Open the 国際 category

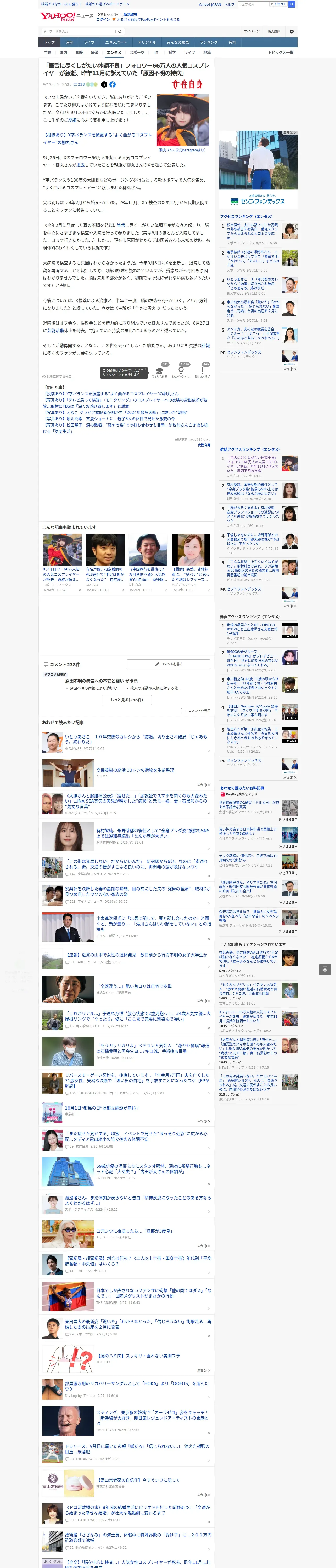pyautogui.click(x=79, y=52)
